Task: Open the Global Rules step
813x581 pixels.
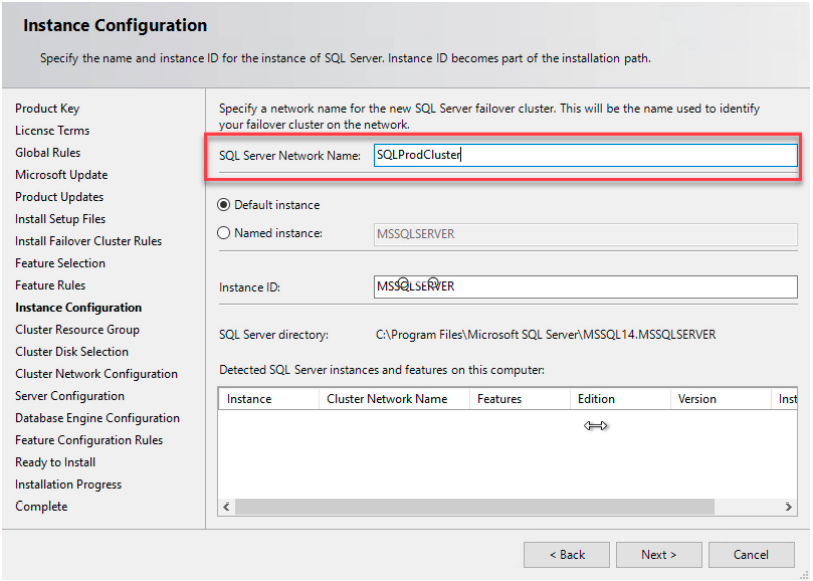Action: [x=48, y=153]
